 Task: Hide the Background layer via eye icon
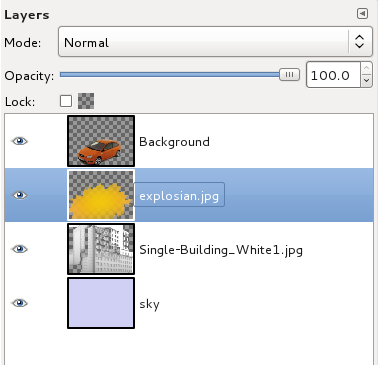pyautogui.click(x=20, y=141)
